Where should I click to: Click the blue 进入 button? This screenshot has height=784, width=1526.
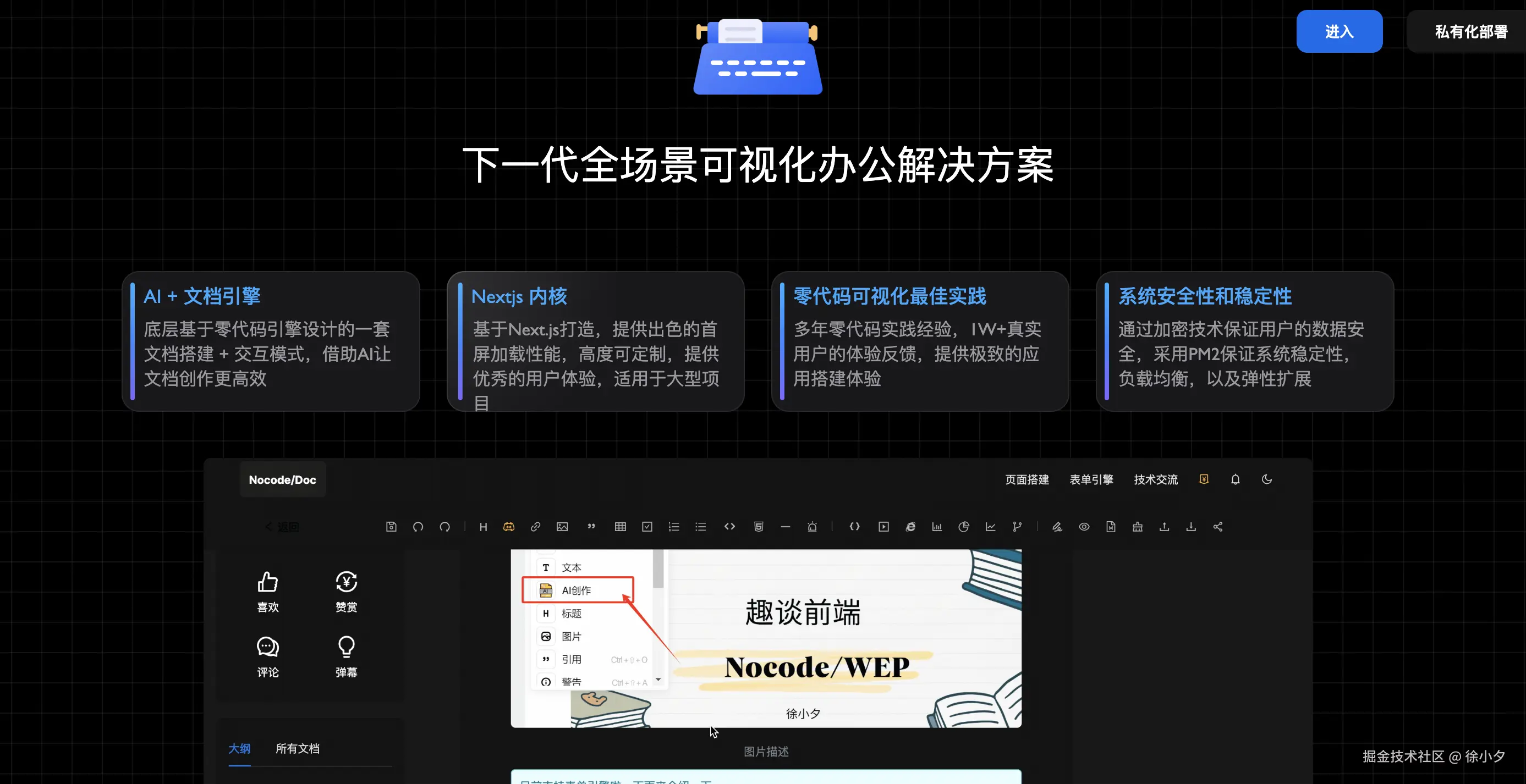tap(1339, 31)
